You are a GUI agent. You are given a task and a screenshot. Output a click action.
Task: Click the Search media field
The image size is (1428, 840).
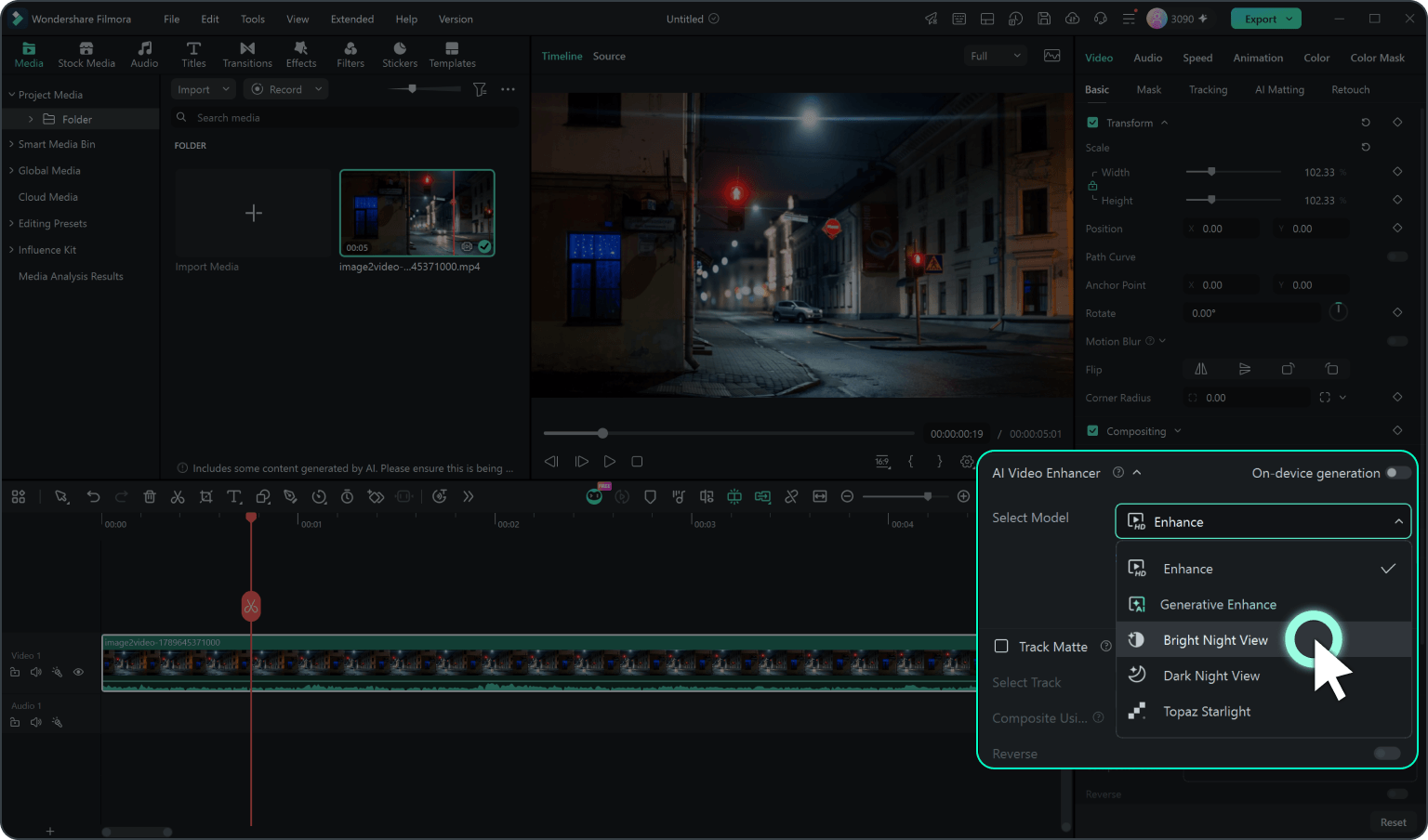[346, 118]
